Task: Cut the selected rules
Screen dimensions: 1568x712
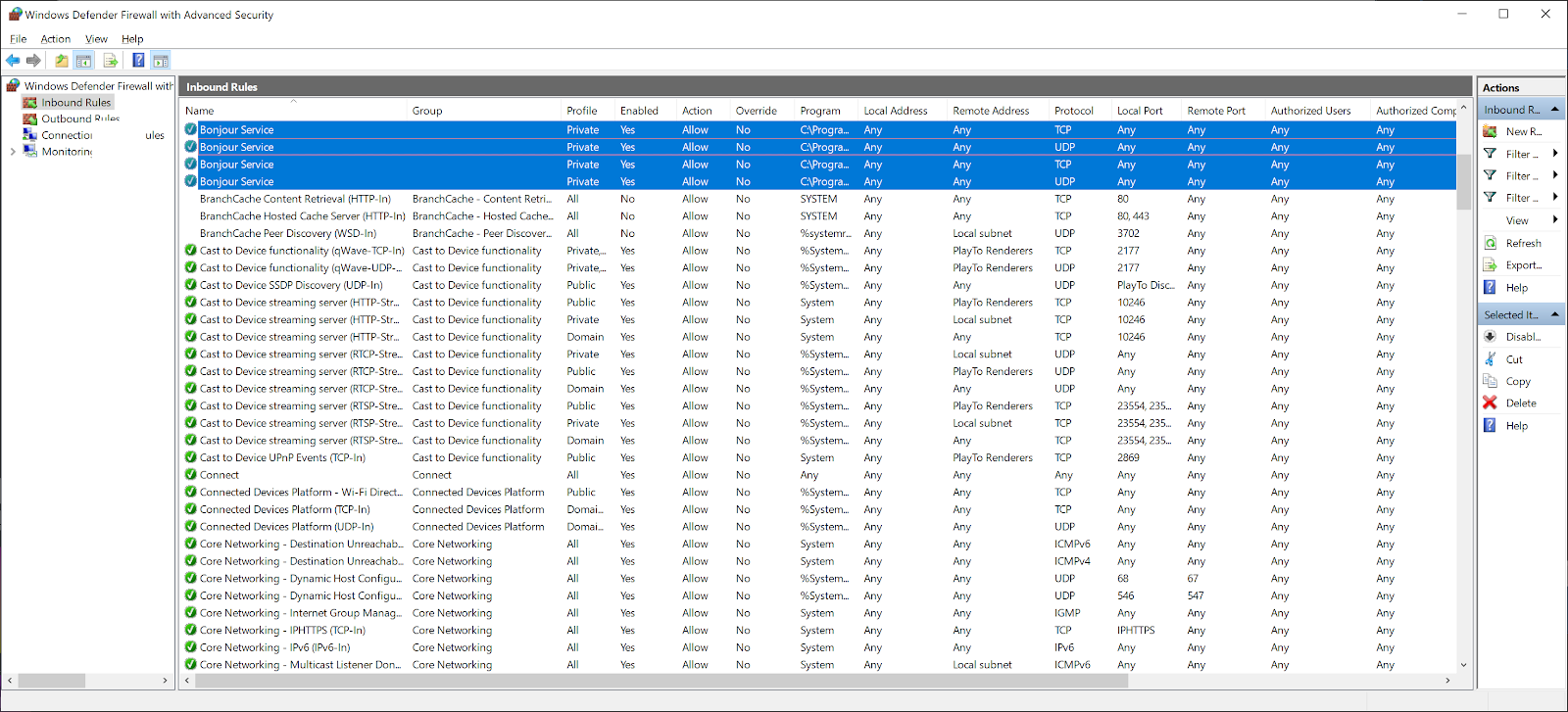Action: point(1514,359)
